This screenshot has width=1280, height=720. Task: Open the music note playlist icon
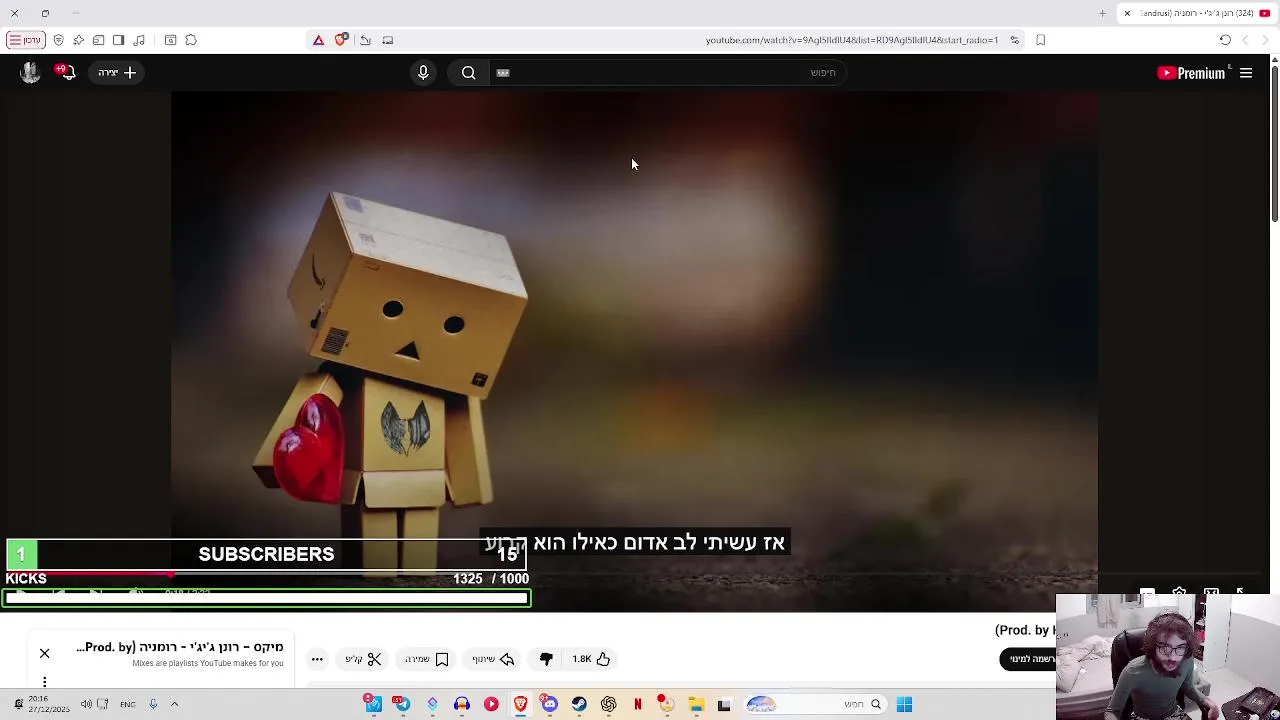pyautogui.click(x=139, y=40)
